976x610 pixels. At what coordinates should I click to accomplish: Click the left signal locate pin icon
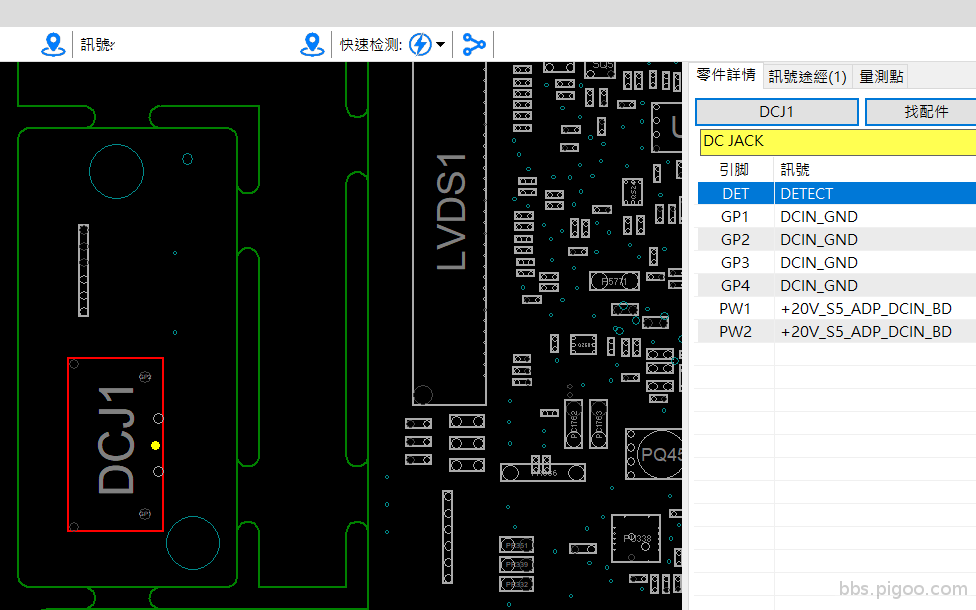(54, 44)
